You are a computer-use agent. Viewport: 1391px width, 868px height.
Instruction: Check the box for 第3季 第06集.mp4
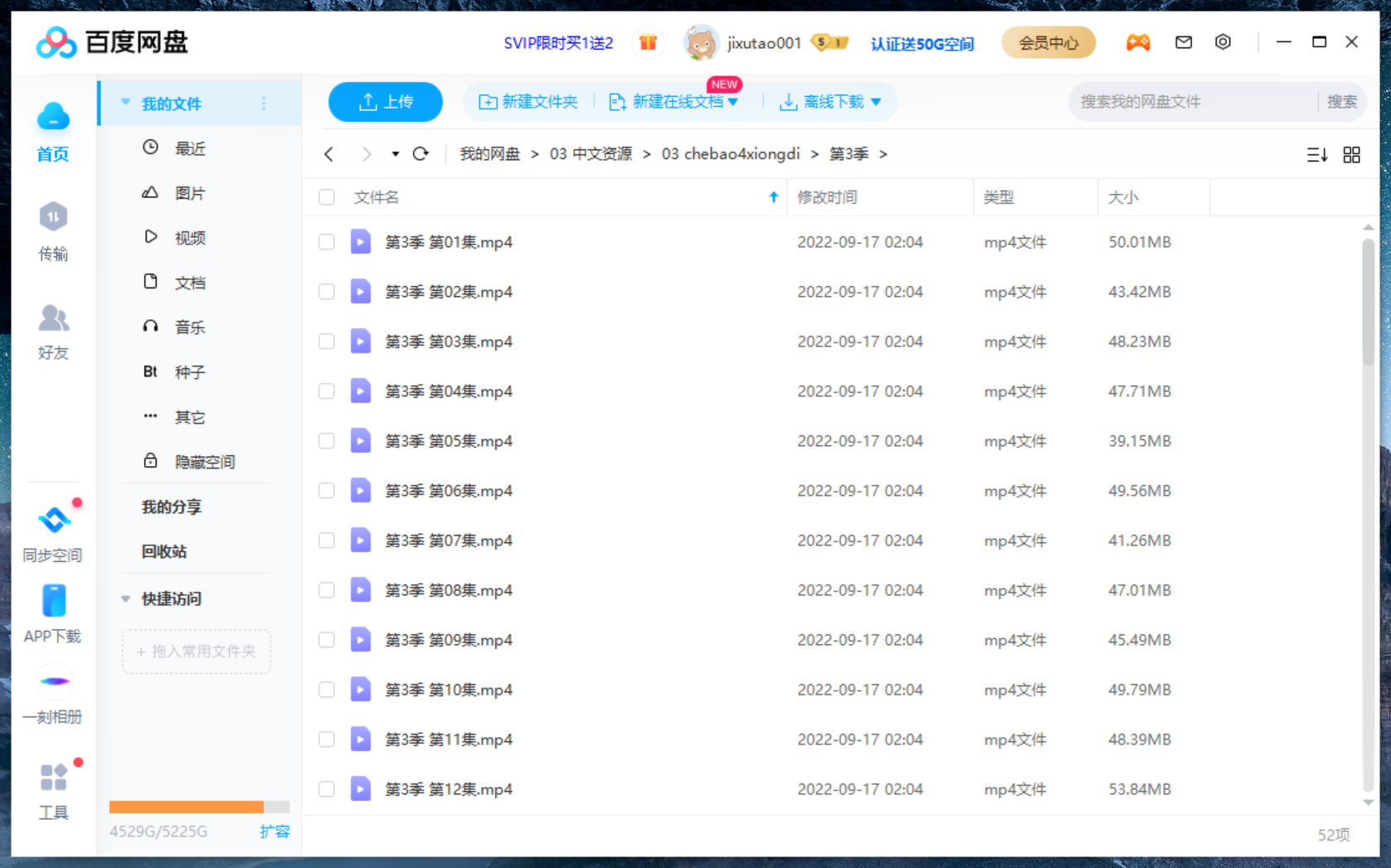pyautogui.click(x=327, y=491)
